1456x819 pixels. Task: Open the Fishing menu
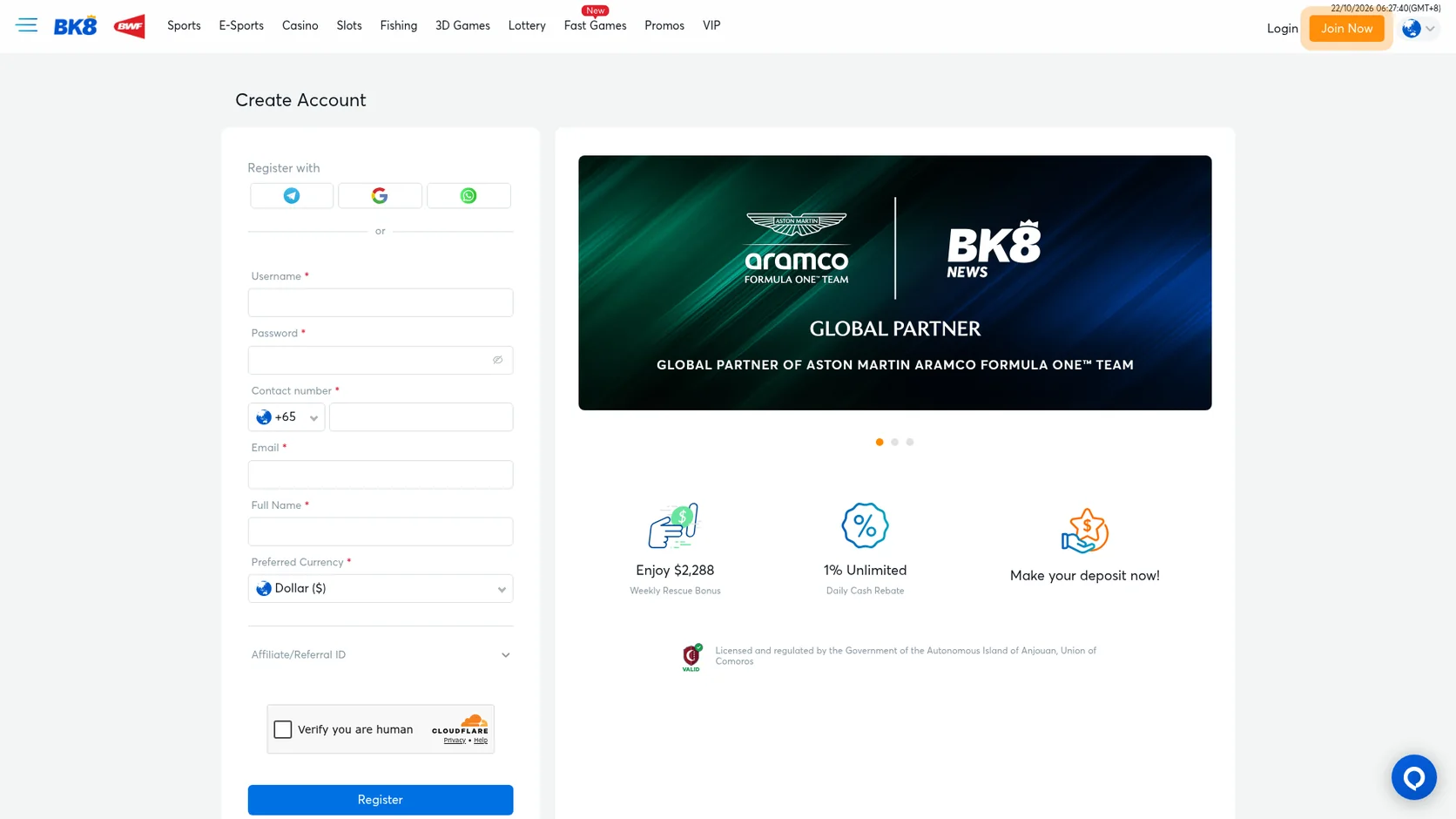(399, 25)
